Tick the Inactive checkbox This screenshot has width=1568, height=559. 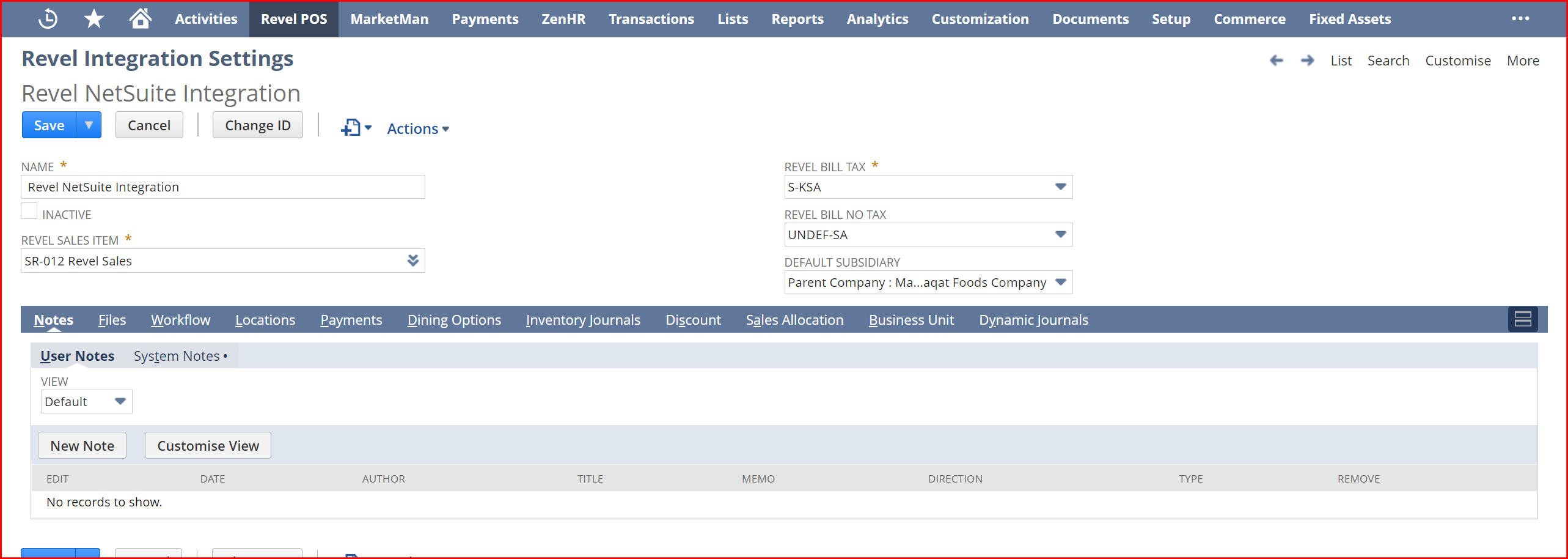click(29, 211)
